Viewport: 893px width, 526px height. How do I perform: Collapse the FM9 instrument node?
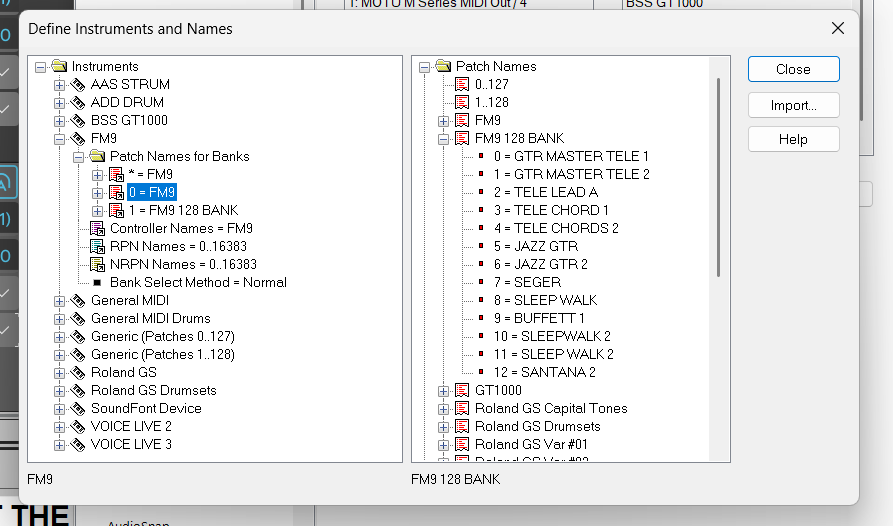[59, 139]
